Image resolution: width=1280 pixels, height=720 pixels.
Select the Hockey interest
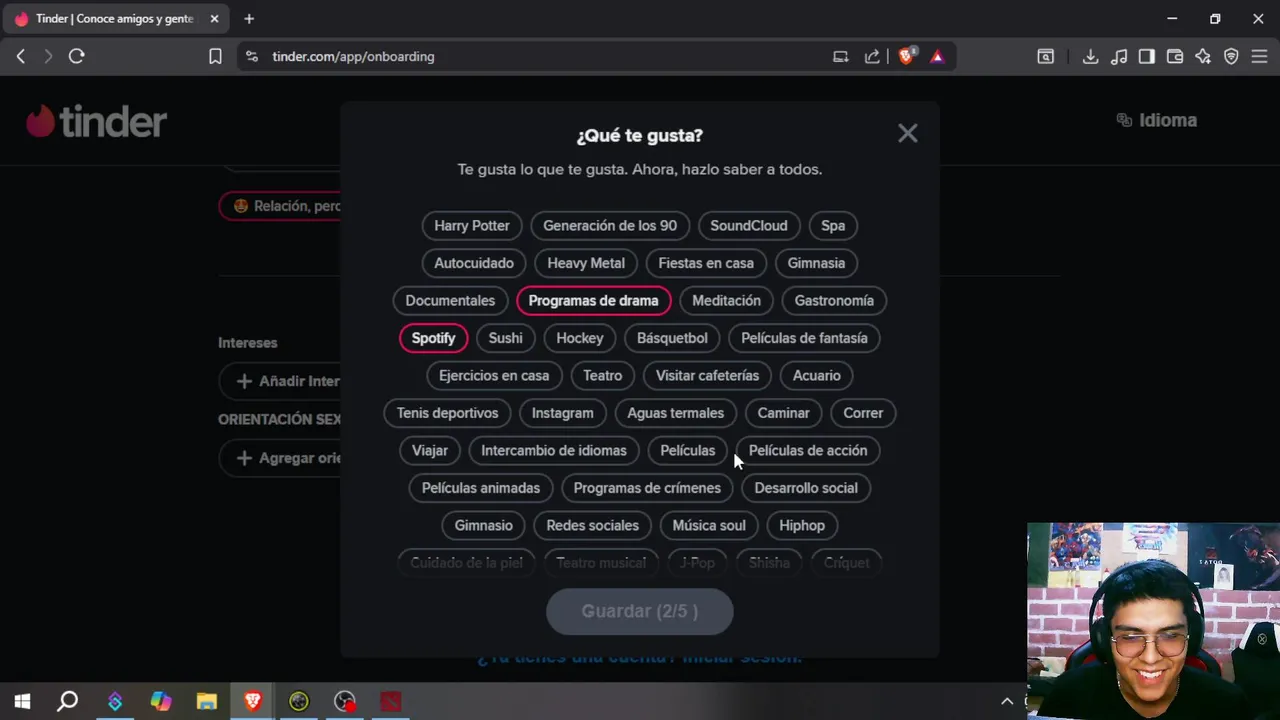point(580,338)
